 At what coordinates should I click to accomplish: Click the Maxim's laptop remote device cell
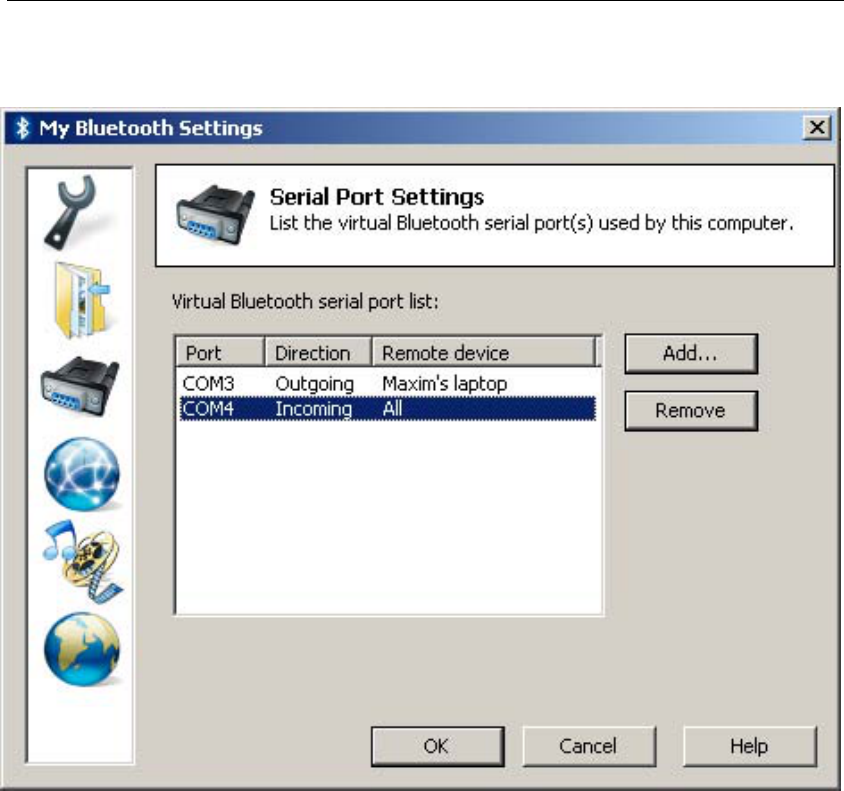coord(445,384)
